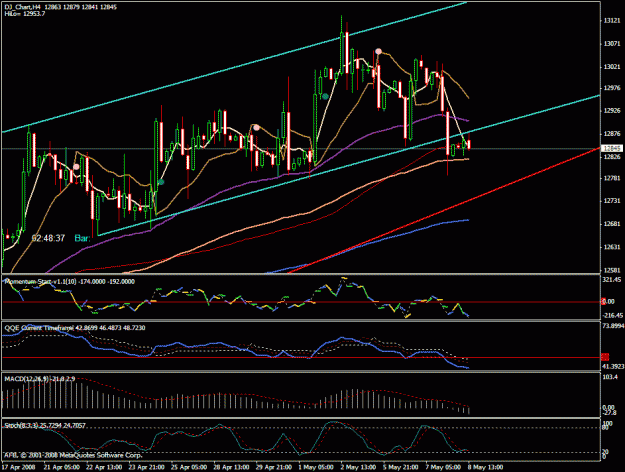Click the 13121 price axis label
Screen dimensions: 625x472
pyautogui.click(x=611, y=20)
